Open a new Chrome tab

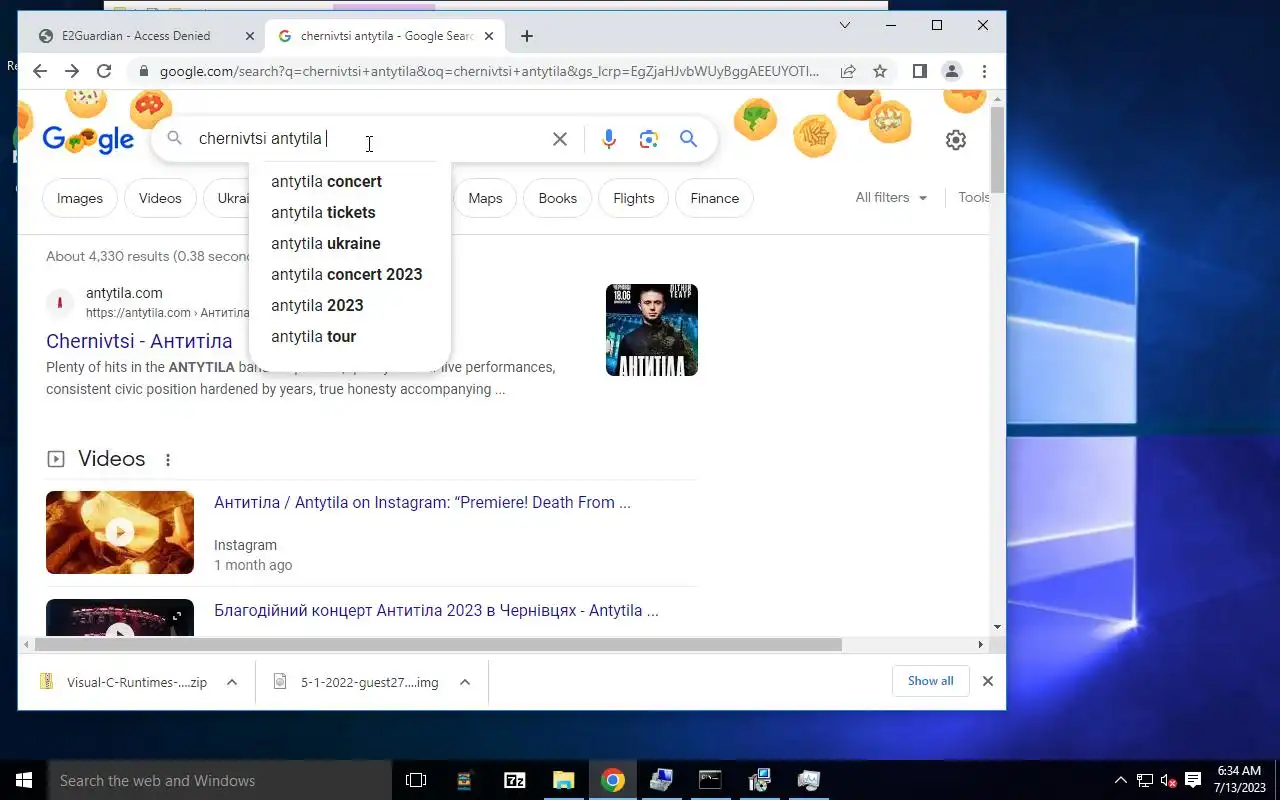(527, 36)
